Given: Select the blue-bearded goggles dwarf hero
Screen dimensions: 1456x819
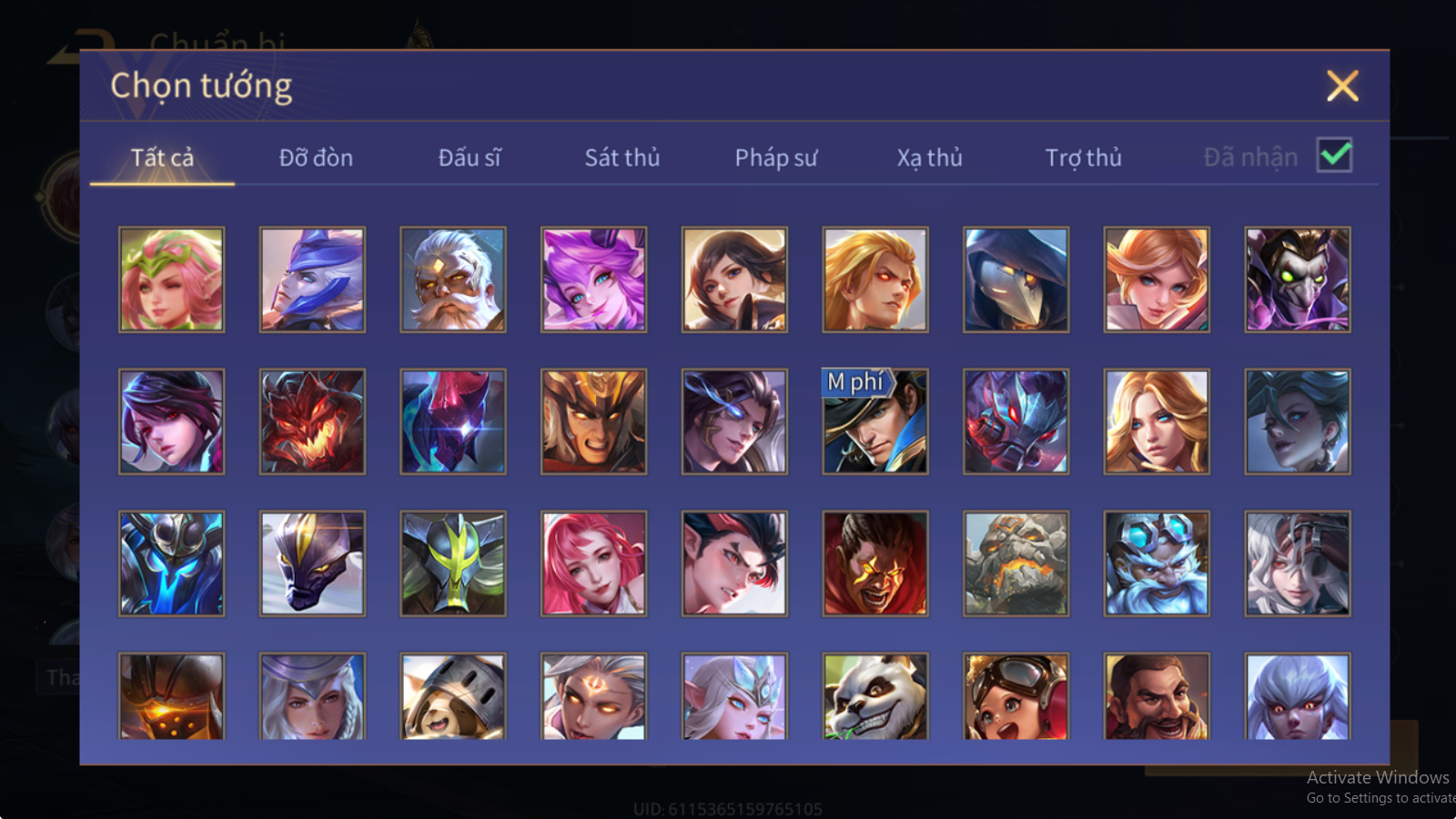Looking at the screenshot, I should [1157, 563].
